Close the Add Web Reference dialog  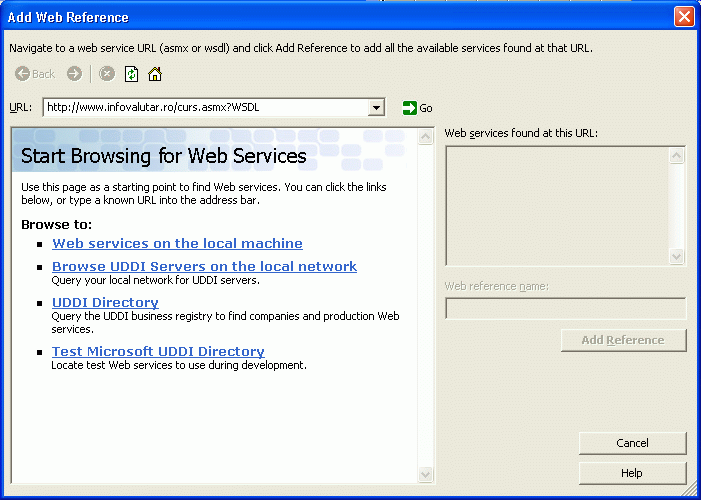pyautogui.click(x=684, y=17)
